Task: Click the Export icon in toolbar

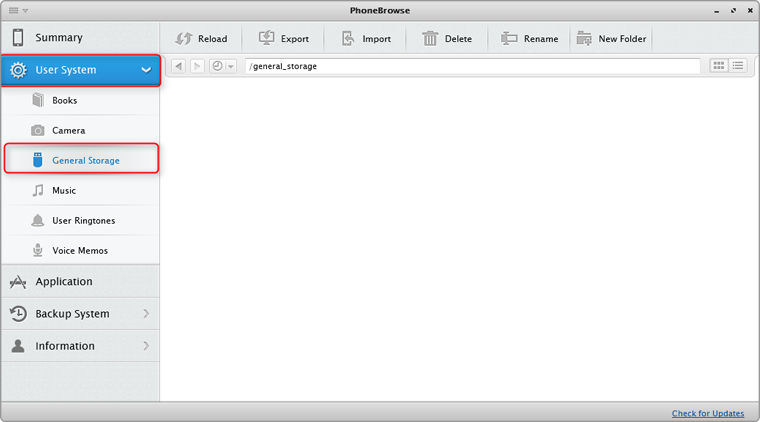Action: [x=267, y=39]
